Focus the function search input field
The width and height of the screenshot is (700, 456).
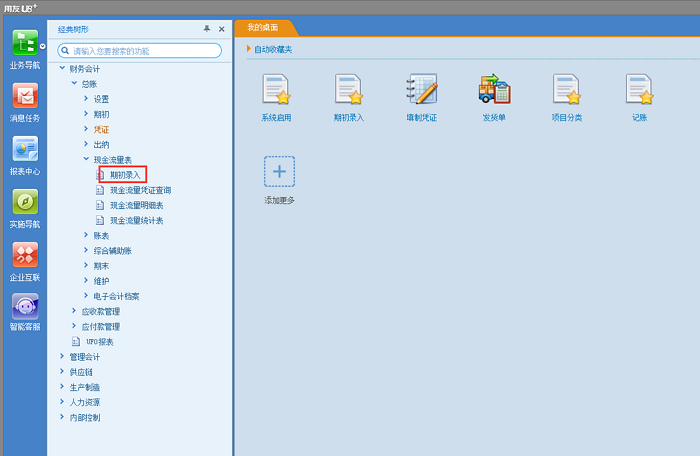139,50
